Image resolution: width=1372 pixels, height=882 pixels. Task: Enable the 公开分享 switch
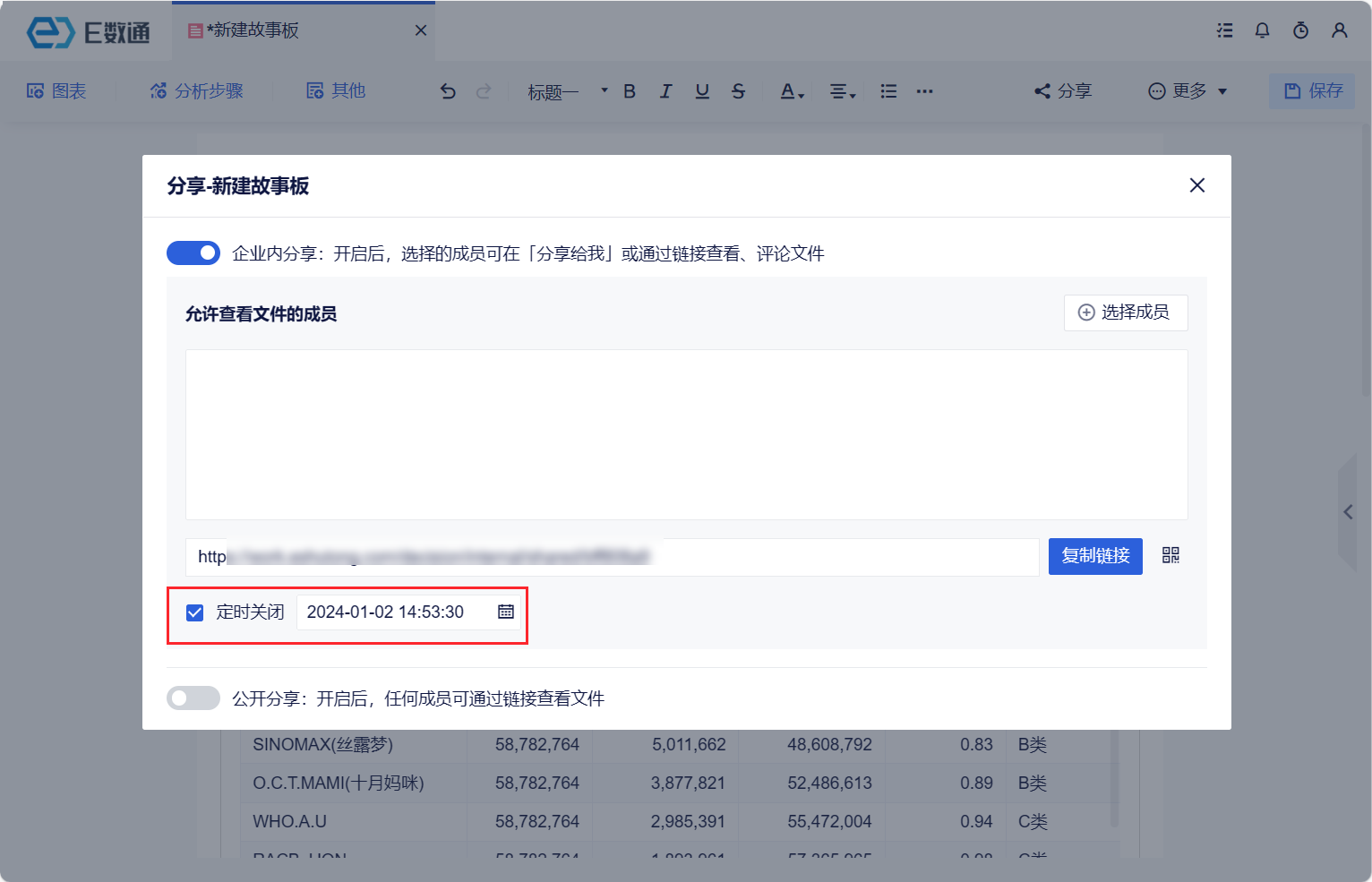pyautogui.click(x=193, y=698)
